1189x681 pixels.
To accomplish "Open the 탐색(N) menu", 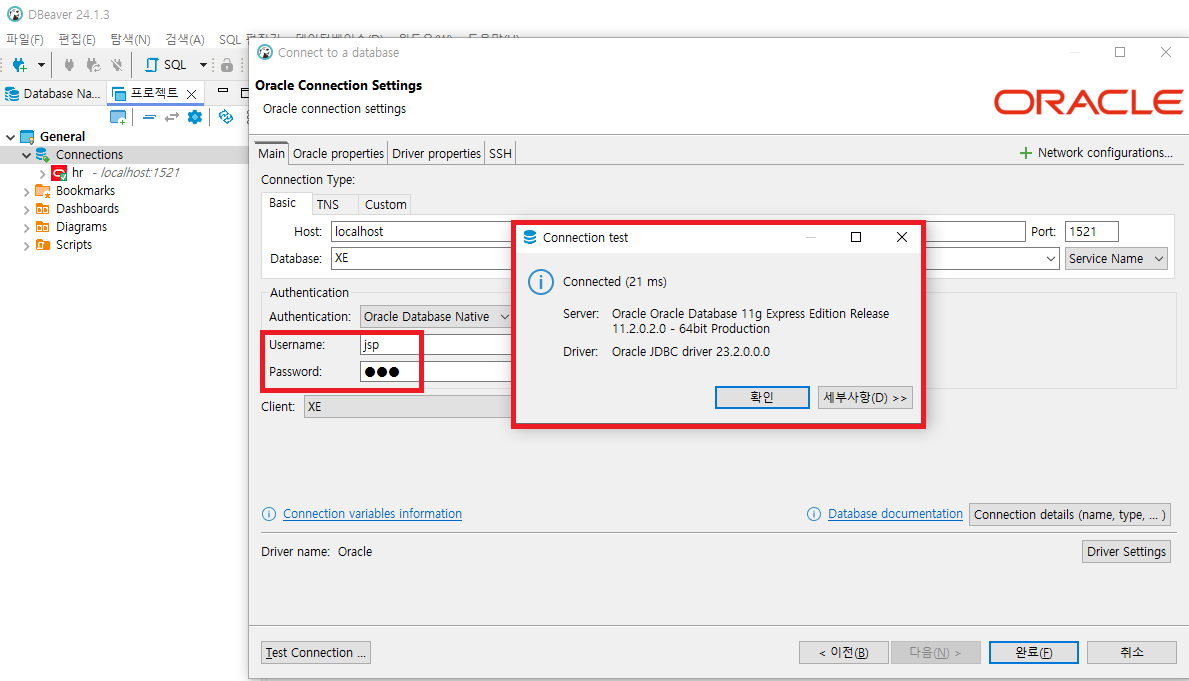I will click(130, 39).
